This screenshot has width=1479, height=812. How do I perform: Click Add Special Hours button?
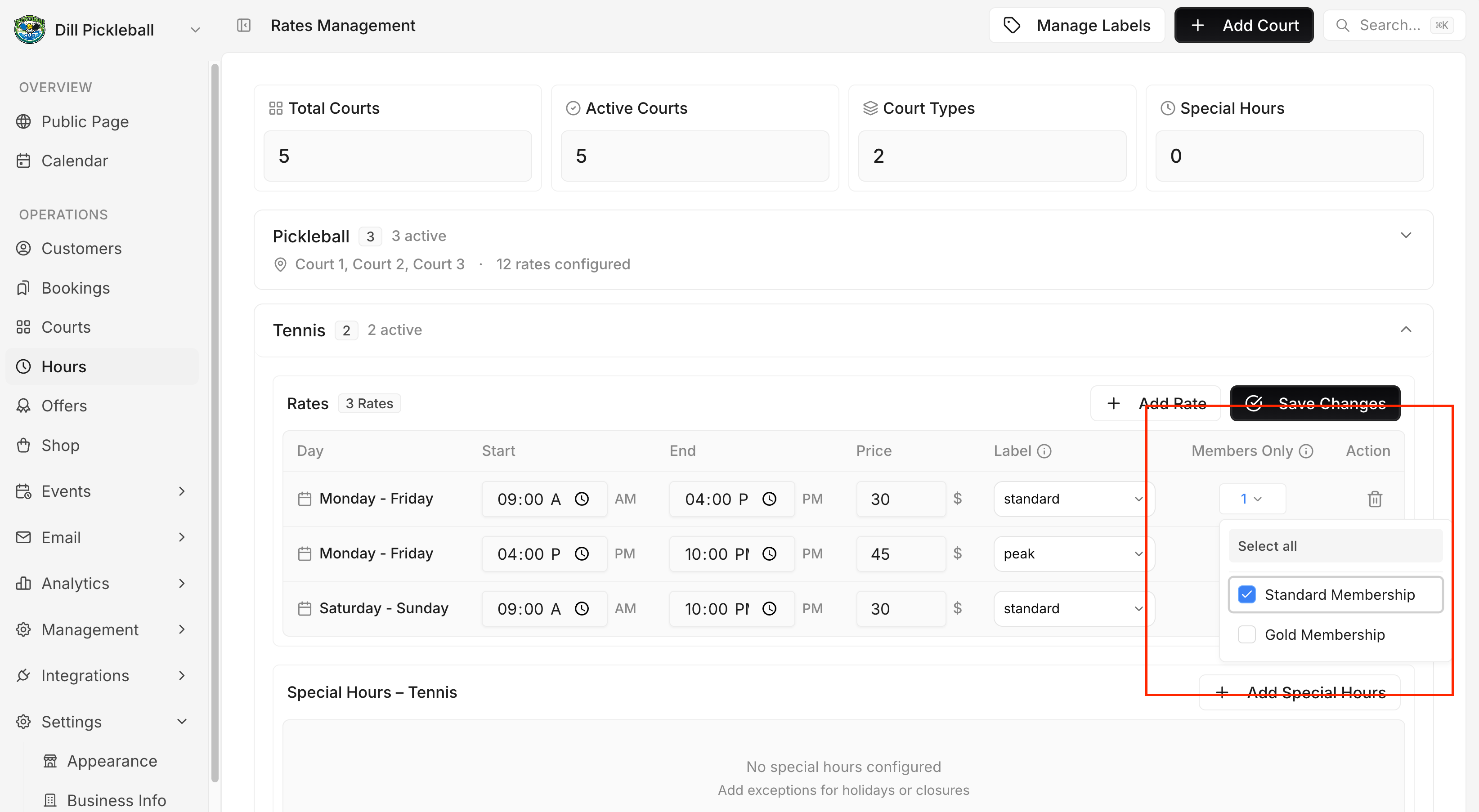[x=1299, y=692]
